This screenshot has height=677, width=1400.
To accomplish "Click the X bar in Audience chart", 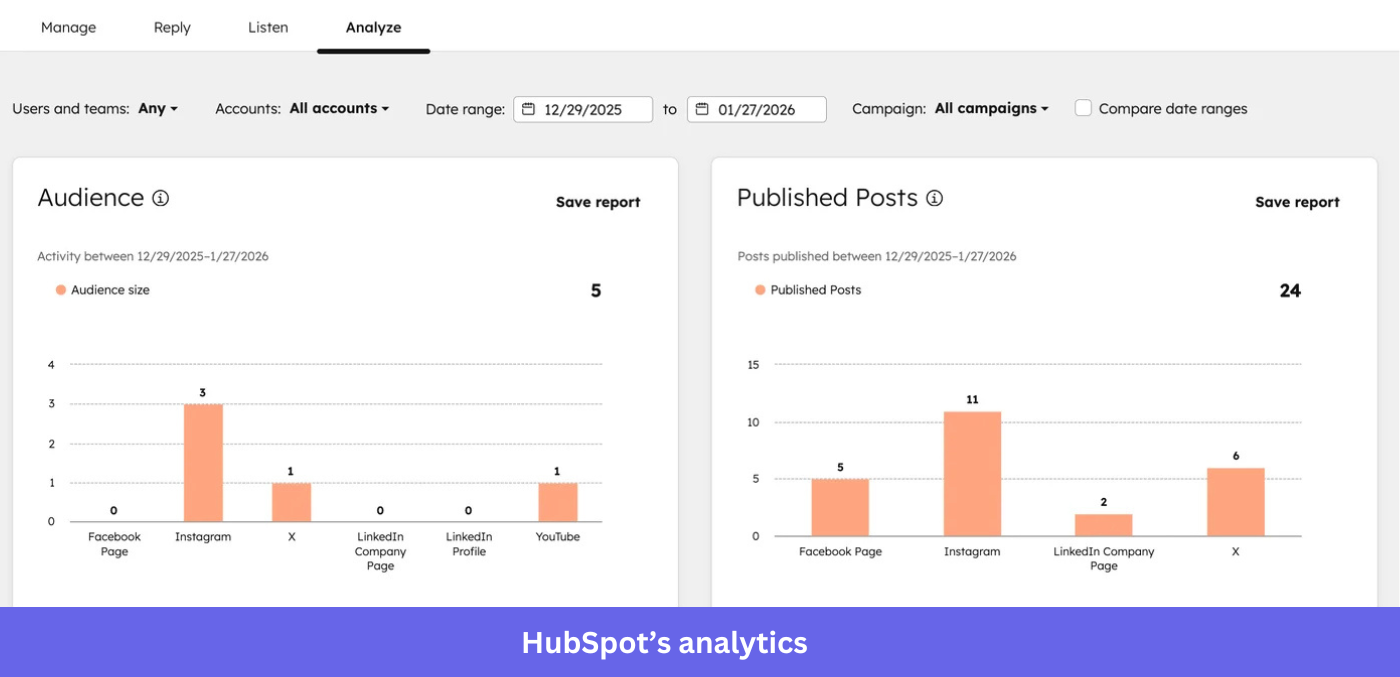I will tap(292, 502).
